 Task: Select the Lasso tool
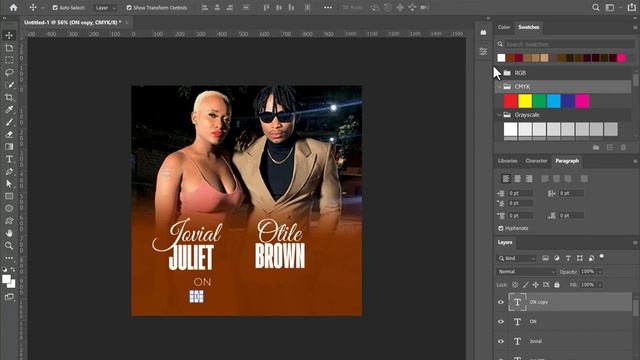(9, 73)
